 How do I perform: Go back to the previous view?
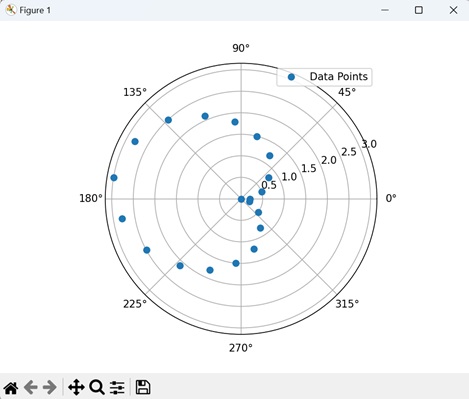(31, 388)
